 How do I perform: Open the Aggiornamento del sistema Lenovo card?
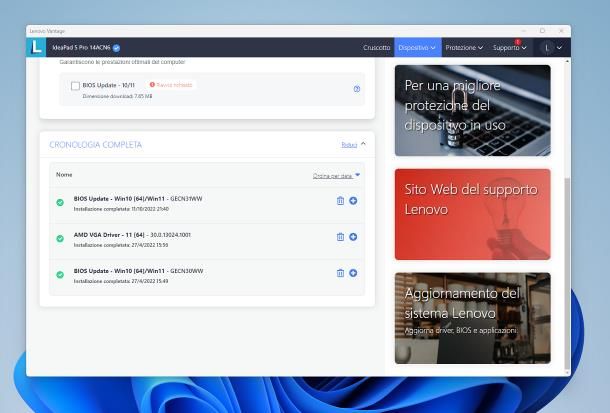coord(473,318)
